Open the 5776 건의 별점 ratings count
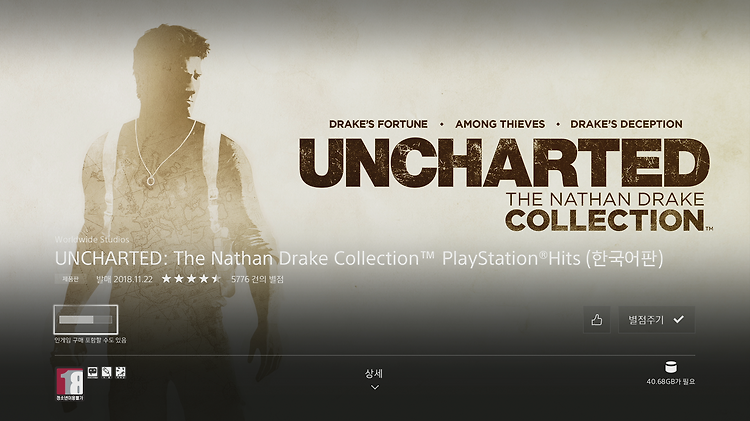This screenshot has width=750, height=421. (x=257, y=279)
